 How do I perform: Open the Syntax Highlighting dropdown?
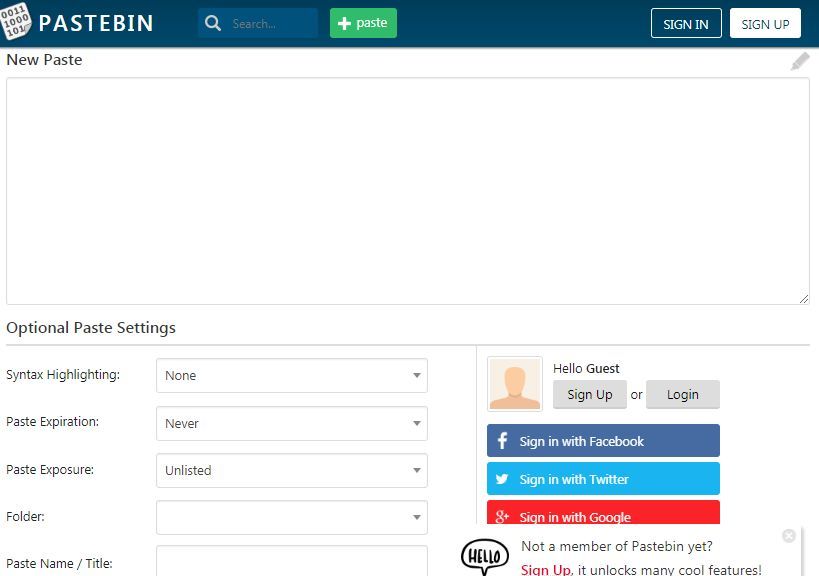pyautogui.click(x=292, y=376)
